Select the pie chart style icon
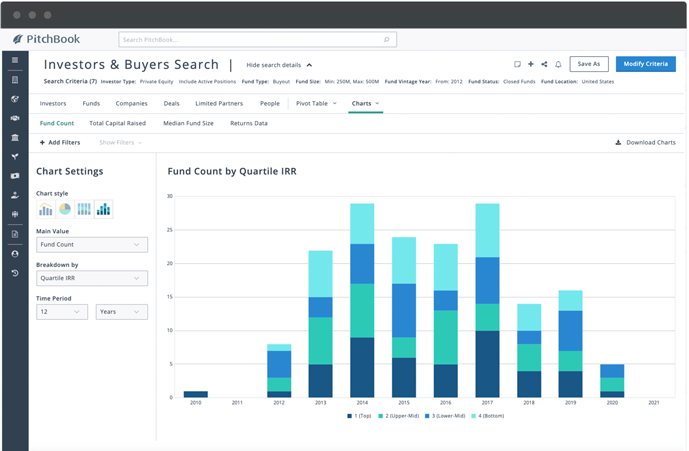The height and width of the screenshot is (451, 689). [x=65, y=209]
